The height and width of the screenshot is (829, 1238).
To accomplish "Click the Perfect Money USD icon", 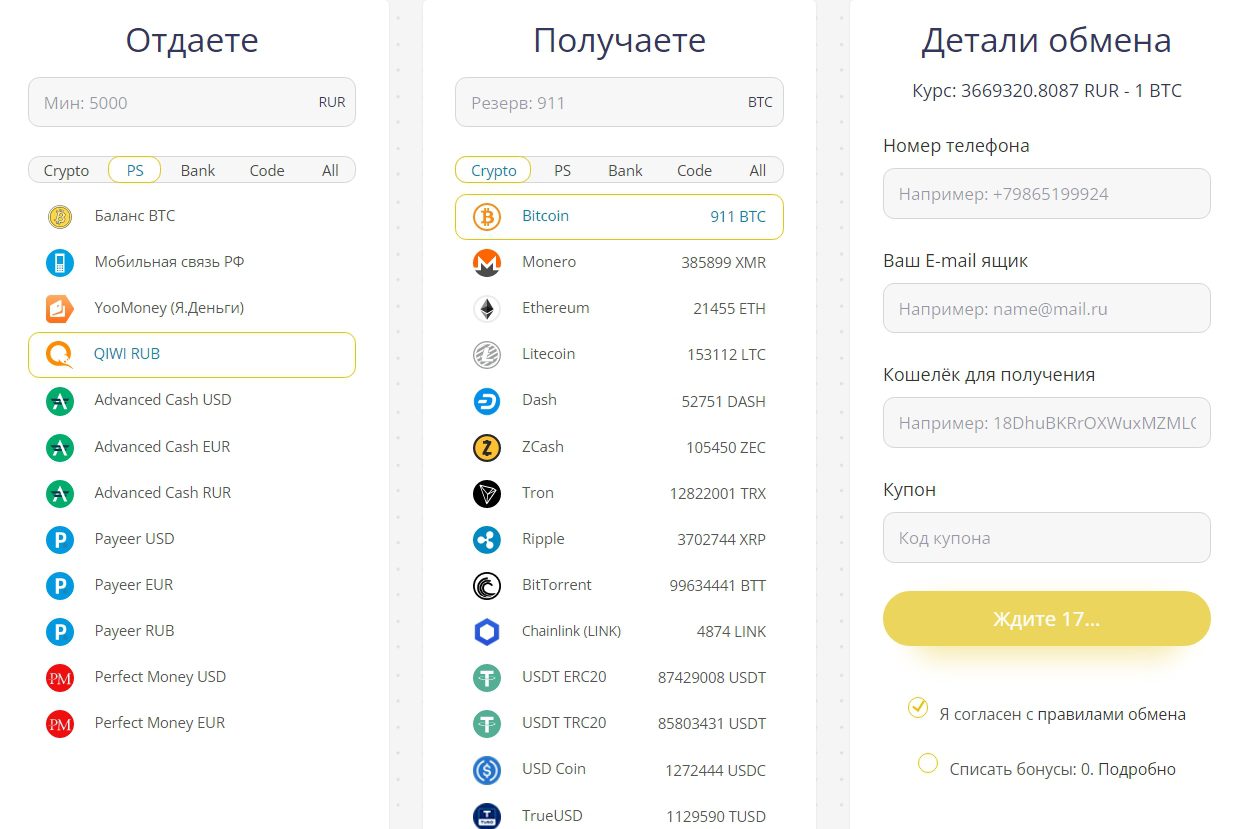I will click(x=60, y=678).
